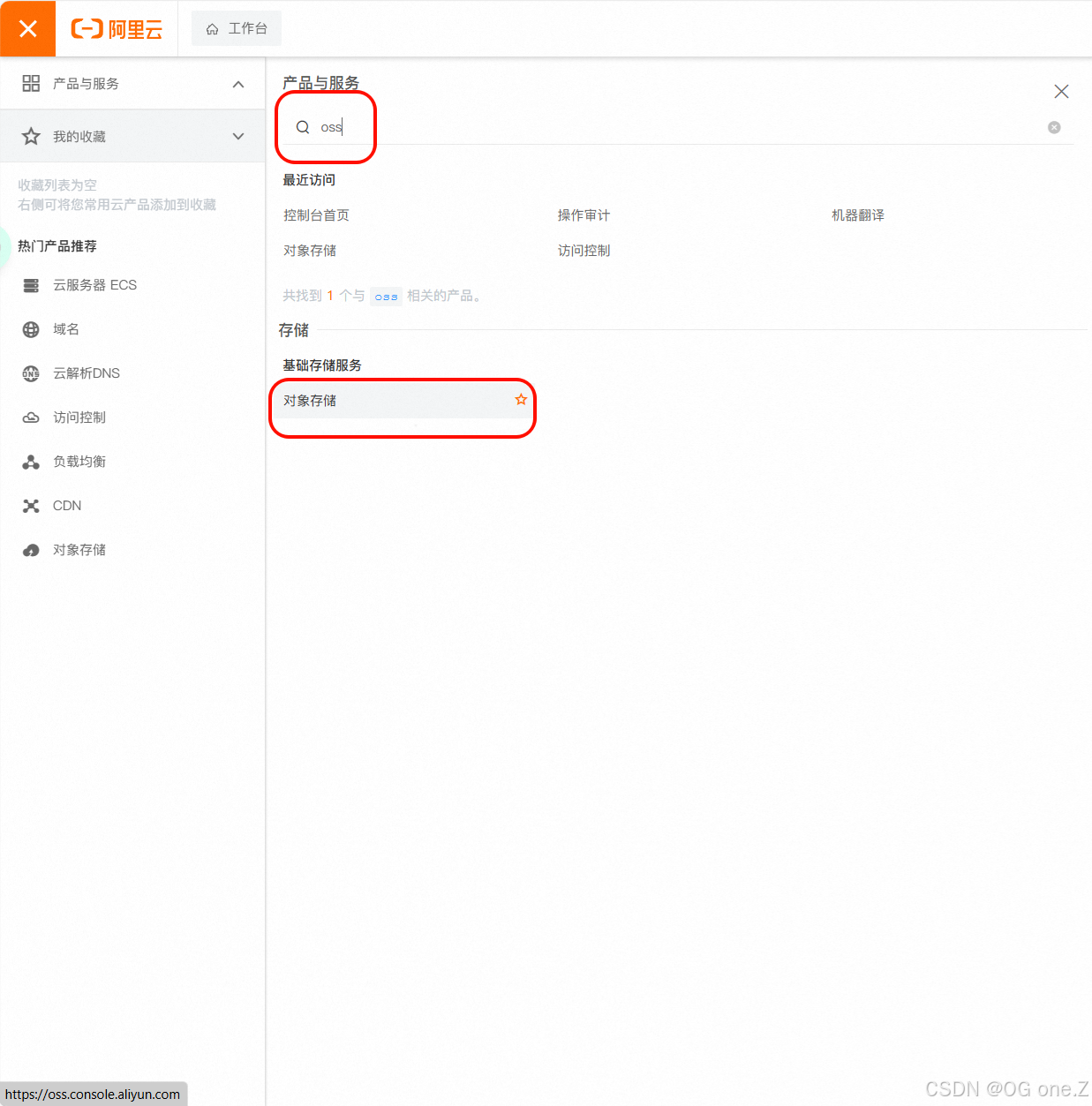1092x1106 pixels.
Task: Click the 基础存储服务 subheading
Action: (x=322, y=365)
